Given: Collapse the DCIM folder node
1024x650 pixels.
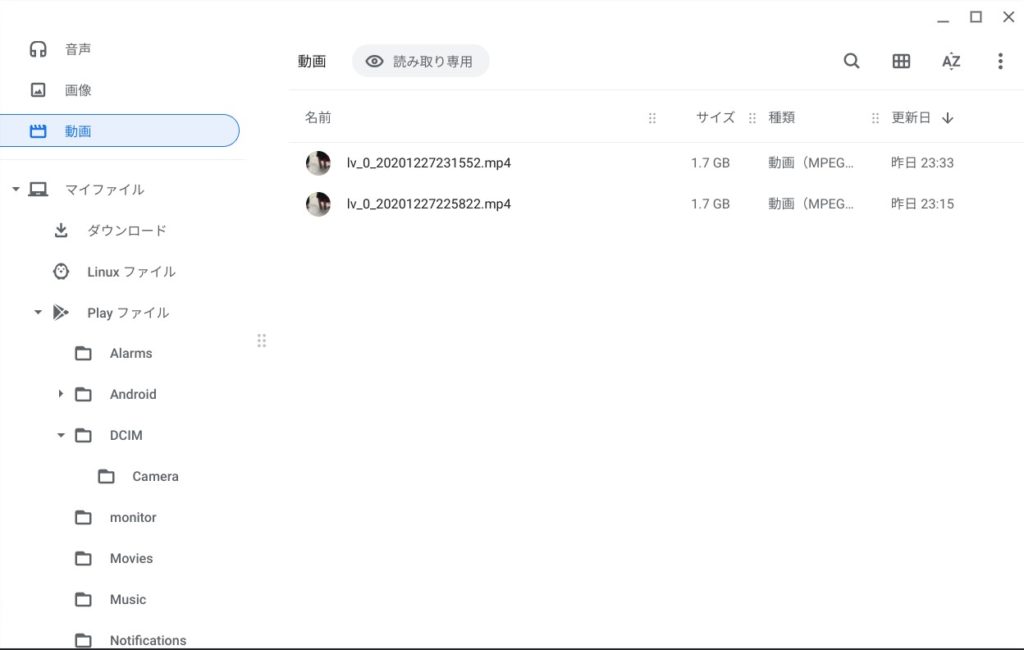Looking at the screenshot, I should (61, 435).
